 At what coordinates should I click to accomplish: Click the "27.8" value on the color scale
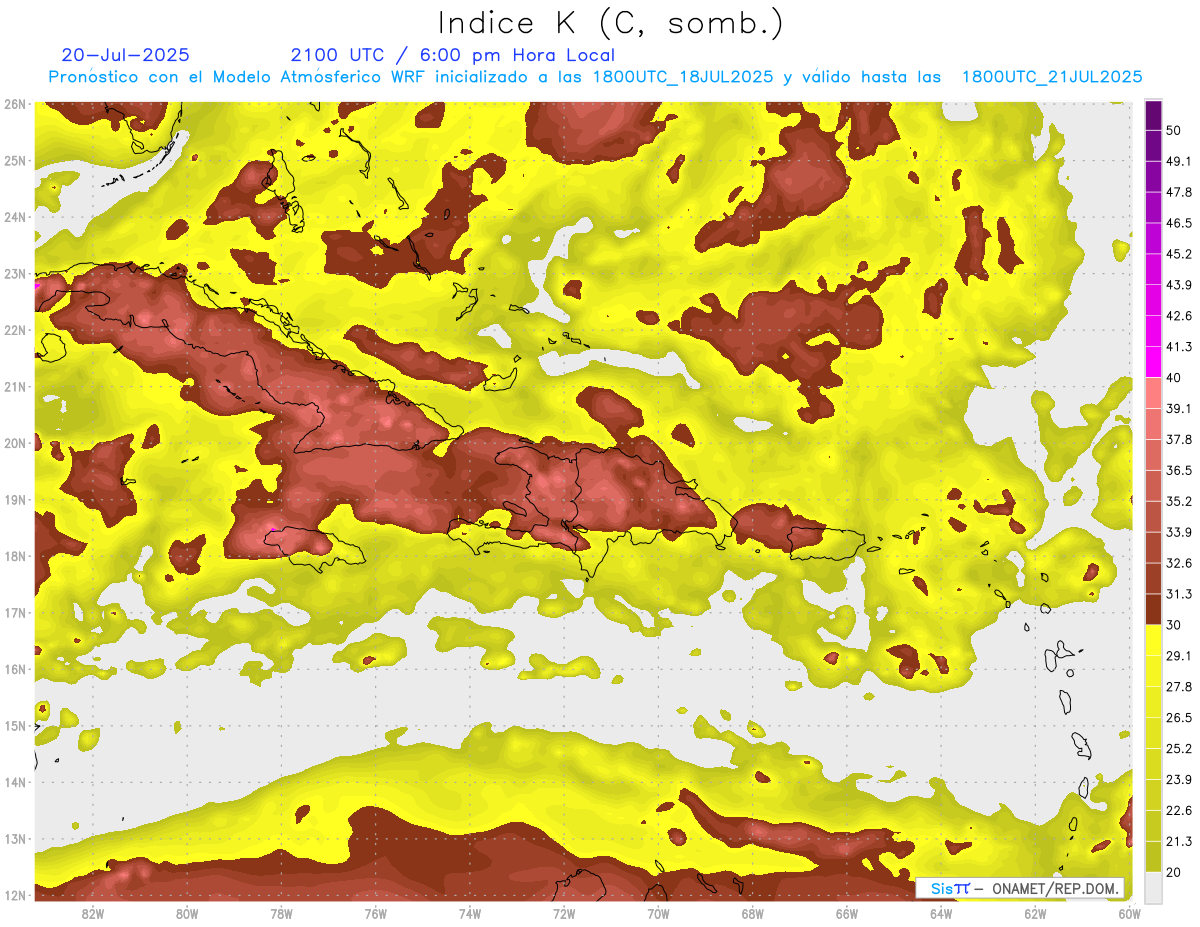click(1178, 687)
